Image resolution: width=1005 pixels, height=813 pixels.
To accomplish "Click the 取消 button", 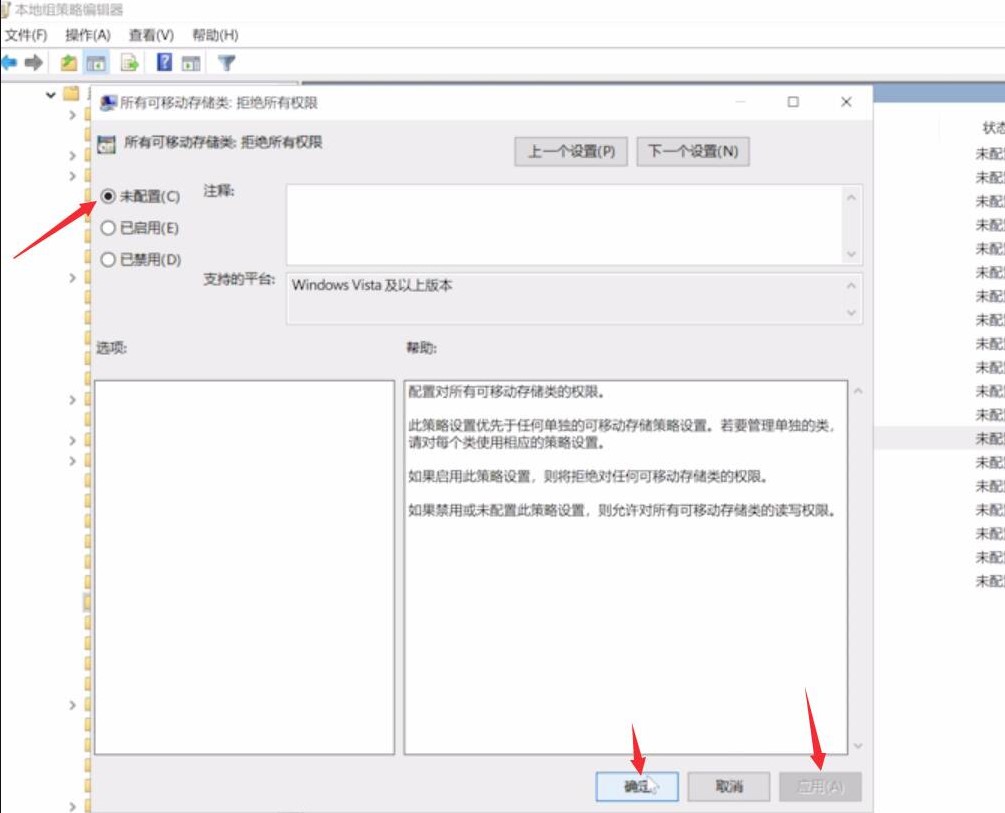I will tap(729, 786).
